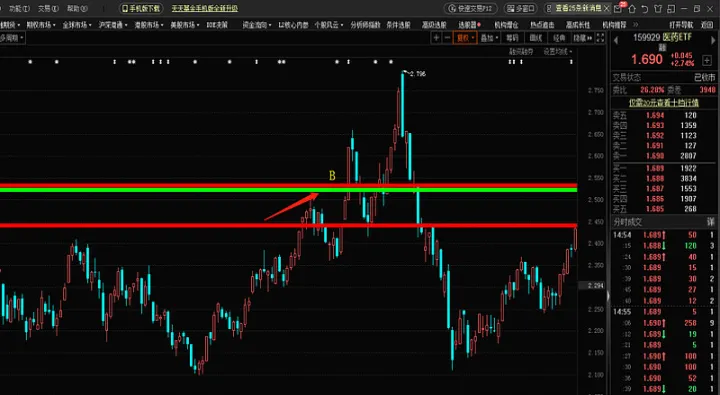This screenshot has height=395, width=720.
Task: Open the 仅需30元查看十档行情 link
Action: point(664,103)
